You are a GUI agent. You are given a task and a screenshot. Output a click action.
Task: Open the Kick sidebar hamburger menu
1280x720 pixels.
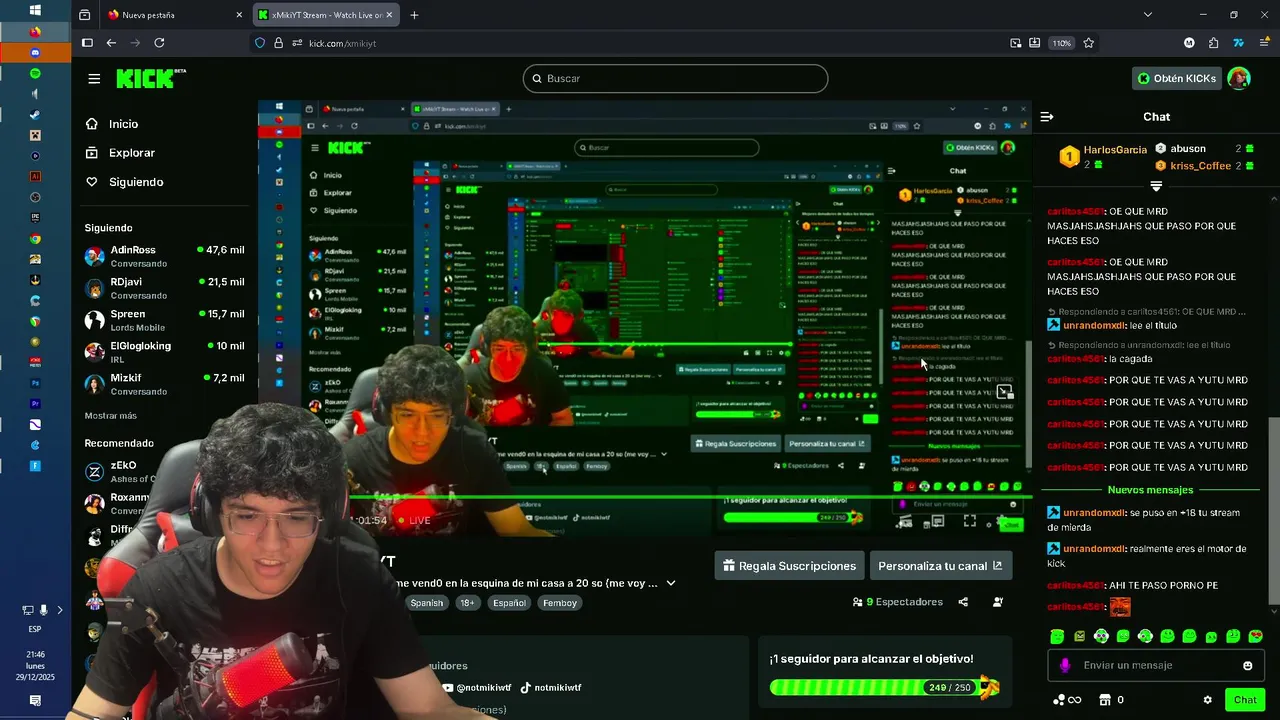coord(94,79)
